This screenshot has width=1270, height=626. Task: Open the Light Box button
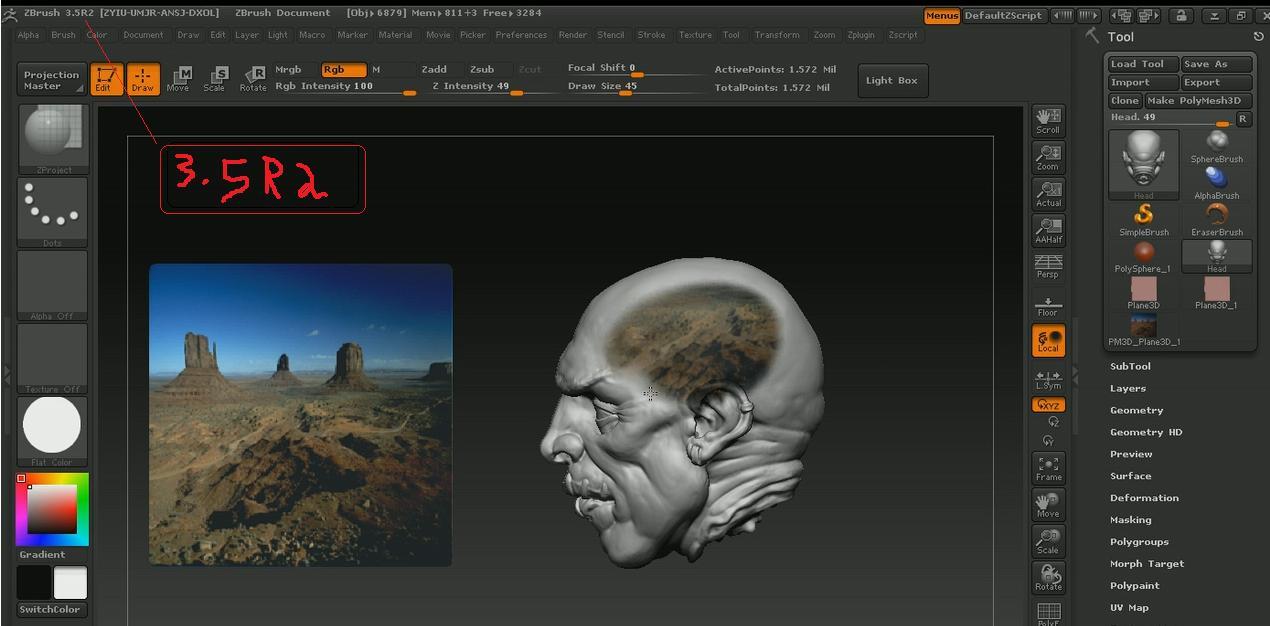pyautogui.click(x=892, y=80)
